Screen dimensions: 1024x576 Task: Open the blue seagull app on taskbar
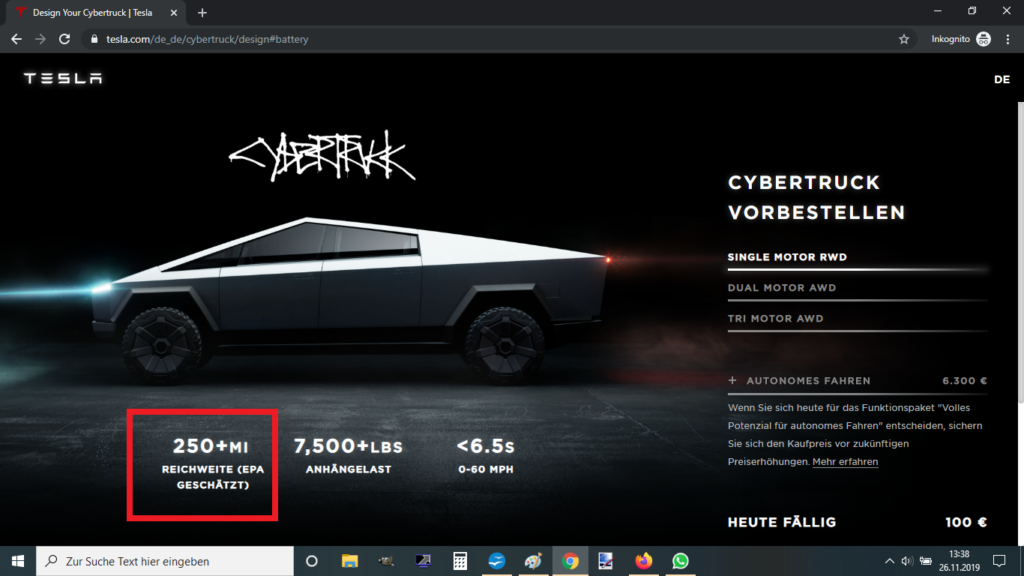tap(497, 561)
